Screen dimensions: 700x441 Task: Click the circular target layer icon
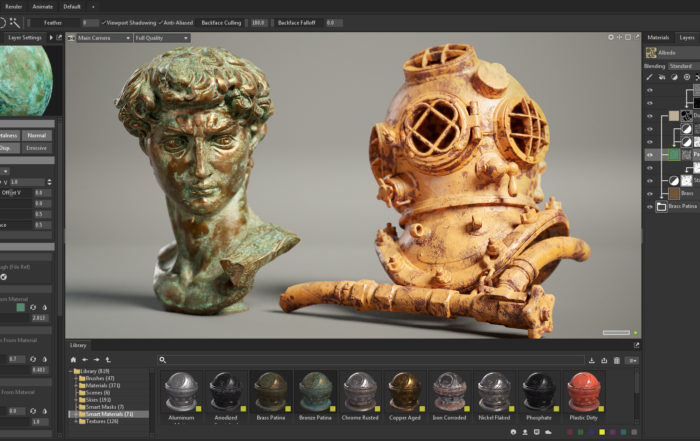pyautogui.click(x=687, y=77)
